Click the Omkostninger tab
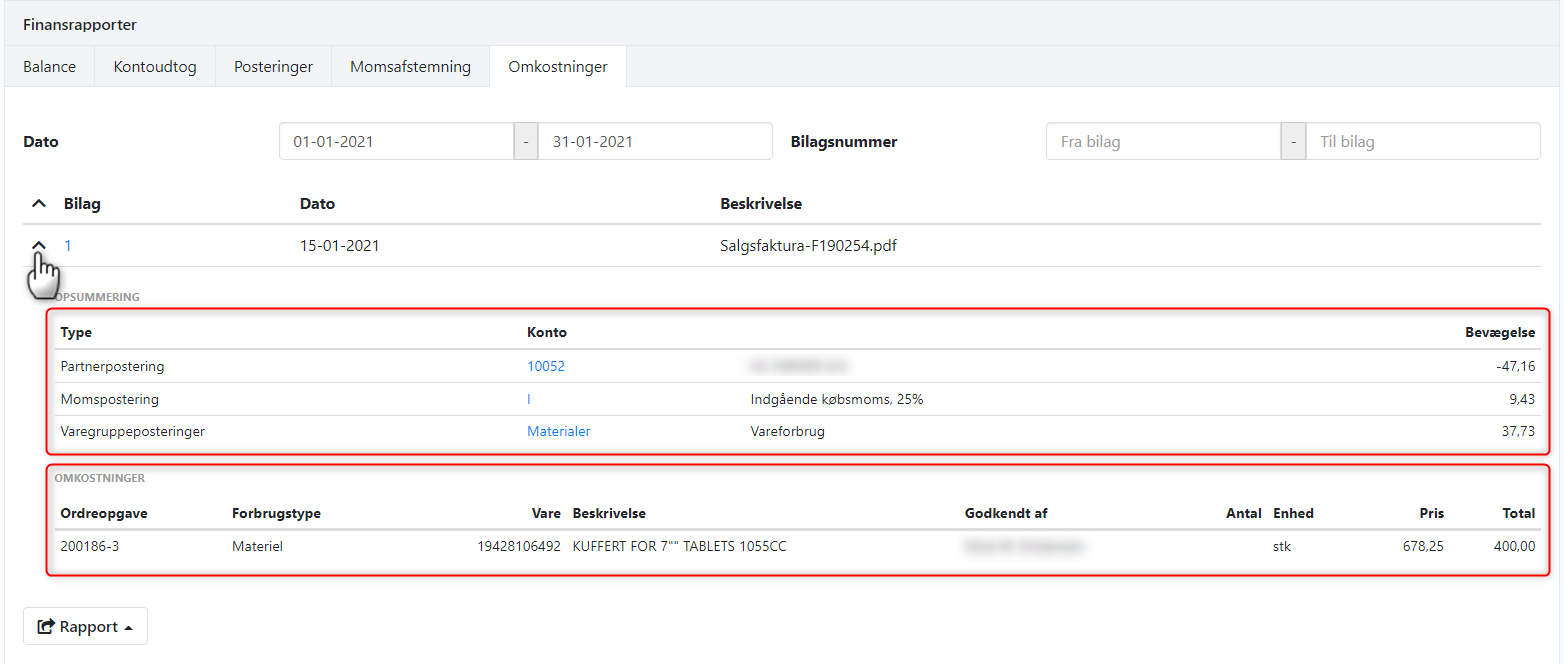The height and width of the screenshot is (664, 1564). coord(557,67)
